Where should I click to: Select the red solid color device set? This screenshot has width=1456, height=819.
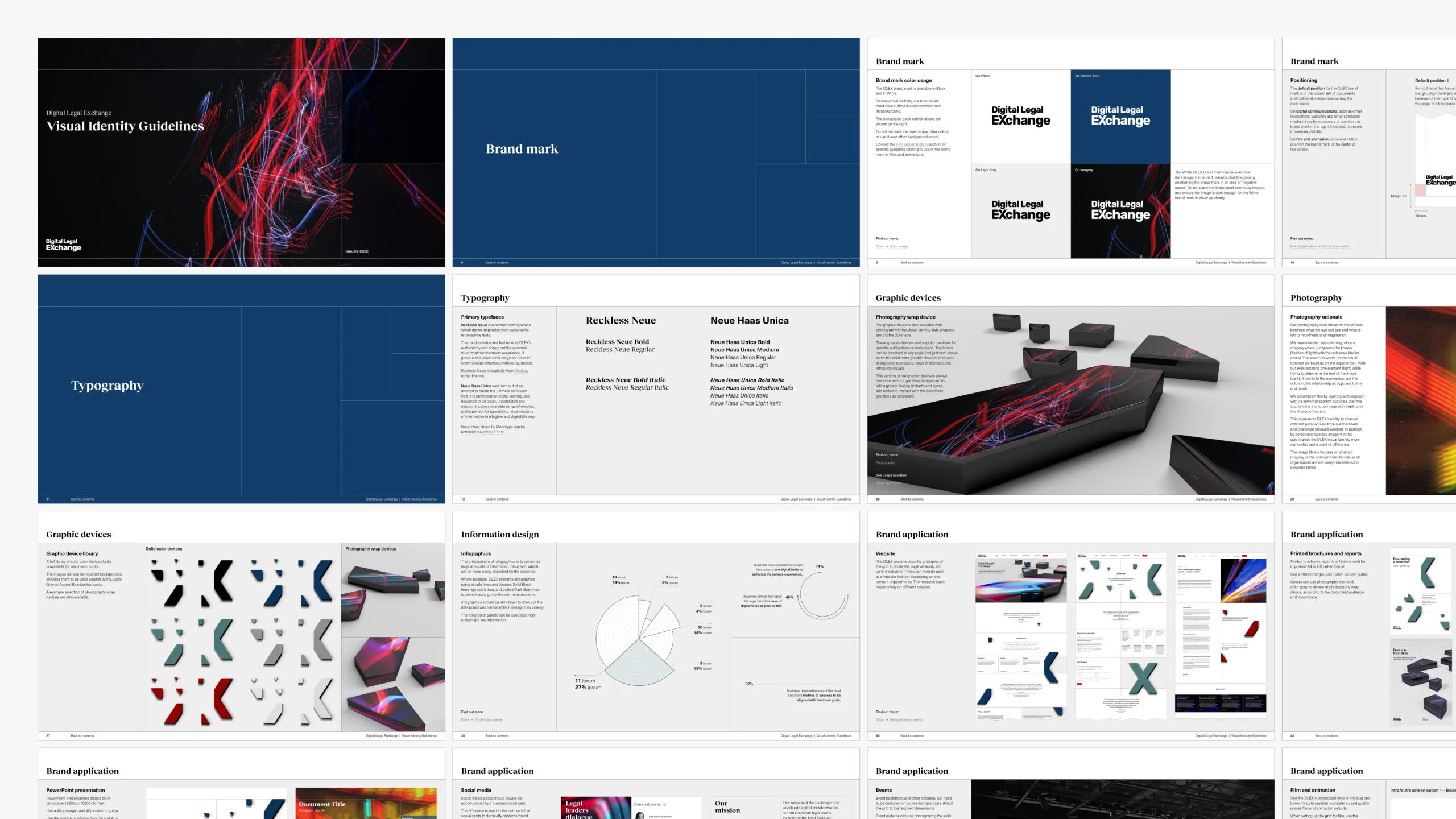[192, 701]
